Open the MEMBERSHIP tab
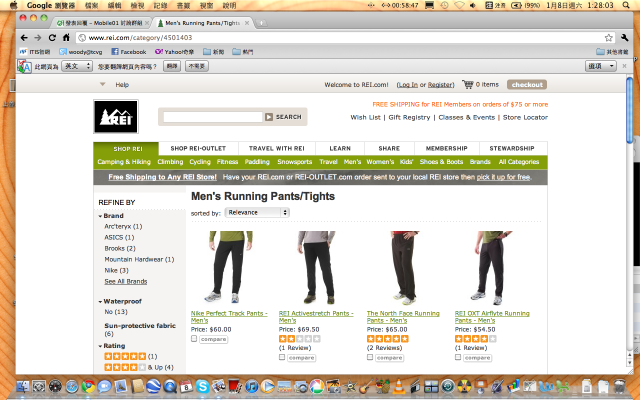Screen dimensions: 640x400 (x=447, y=149)
